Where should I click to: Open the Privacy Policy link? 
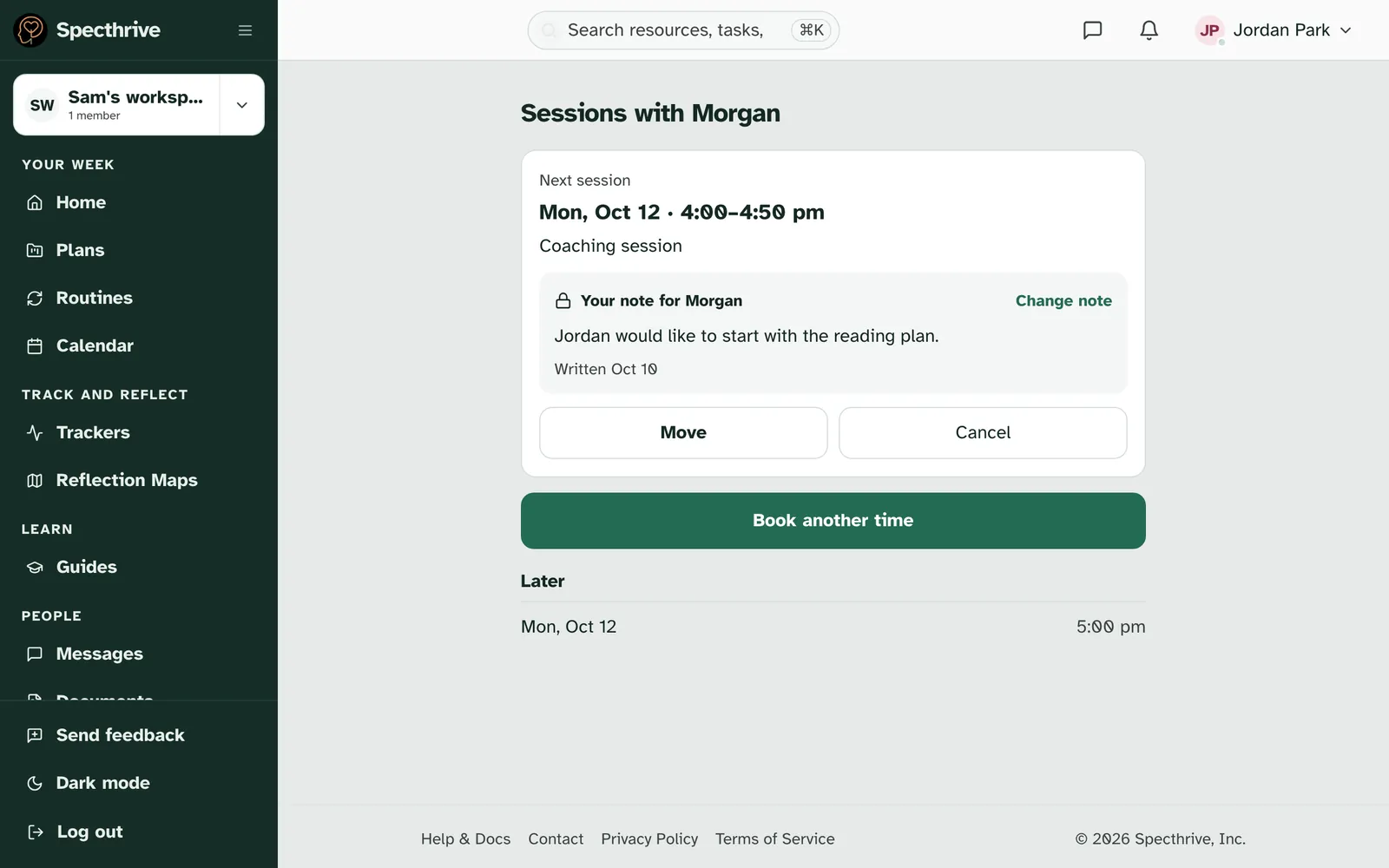coord(649,838)
